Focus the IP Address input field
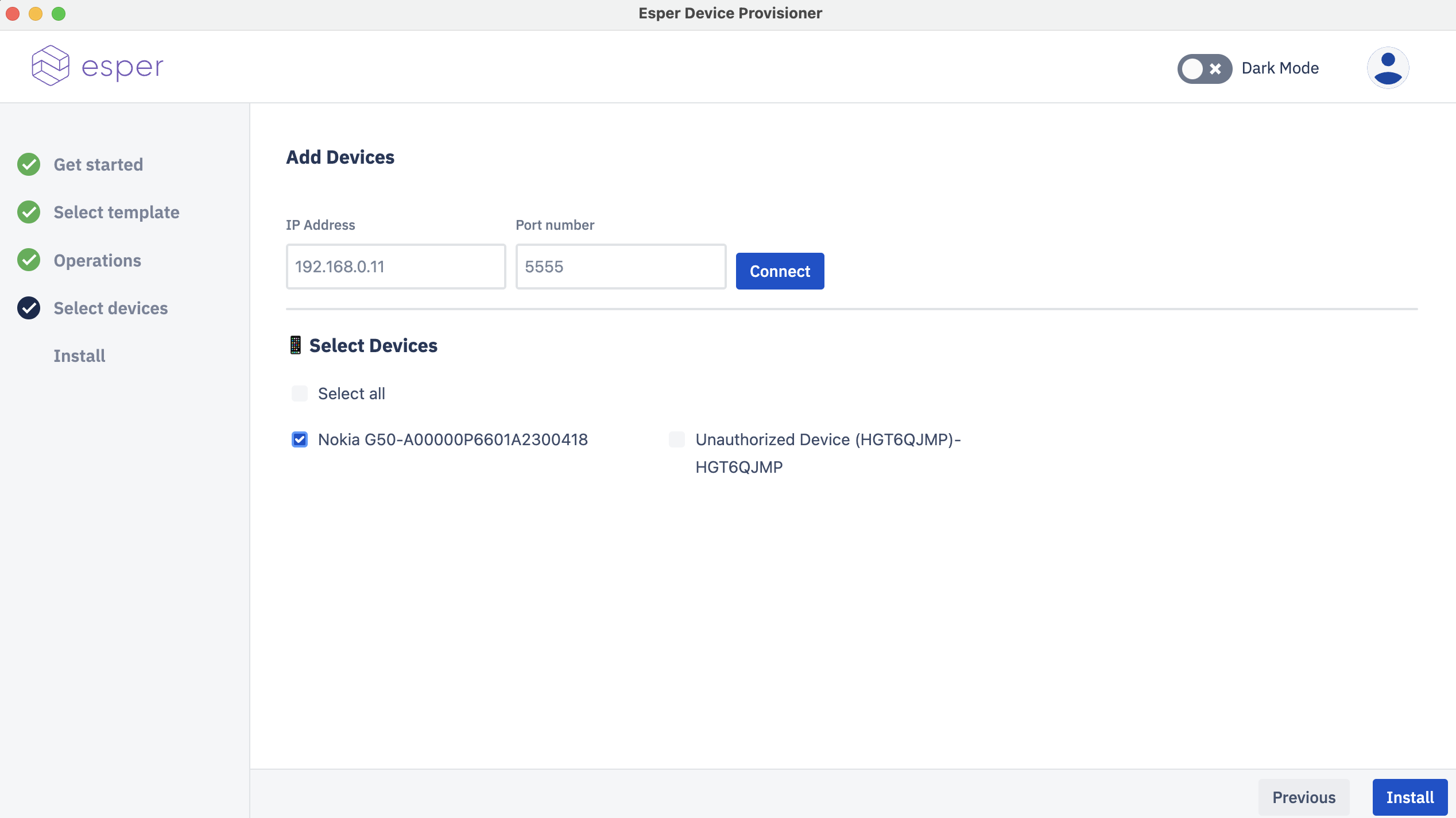This screenshot has width=1456, height=818. [x=396, y=267]
